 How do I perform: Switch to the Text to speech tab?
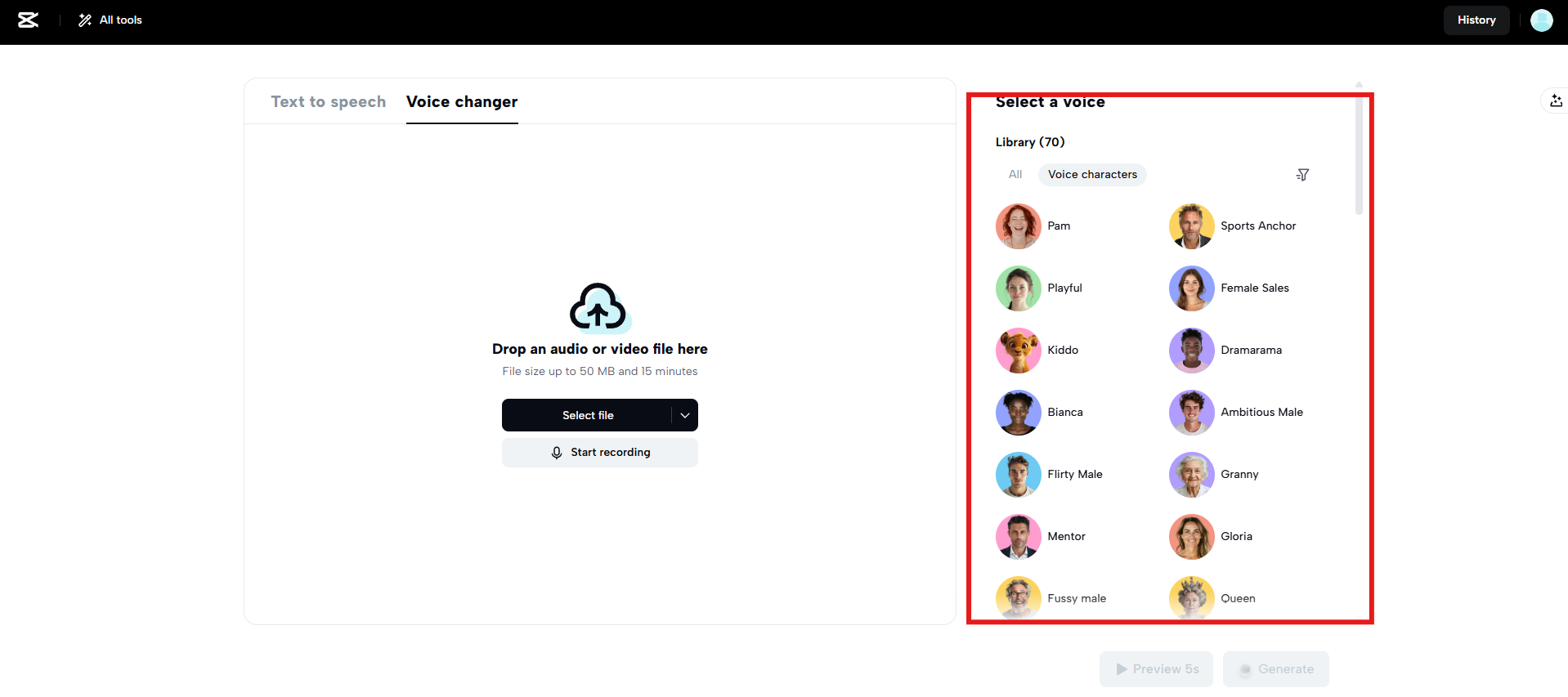pos(329,101)
